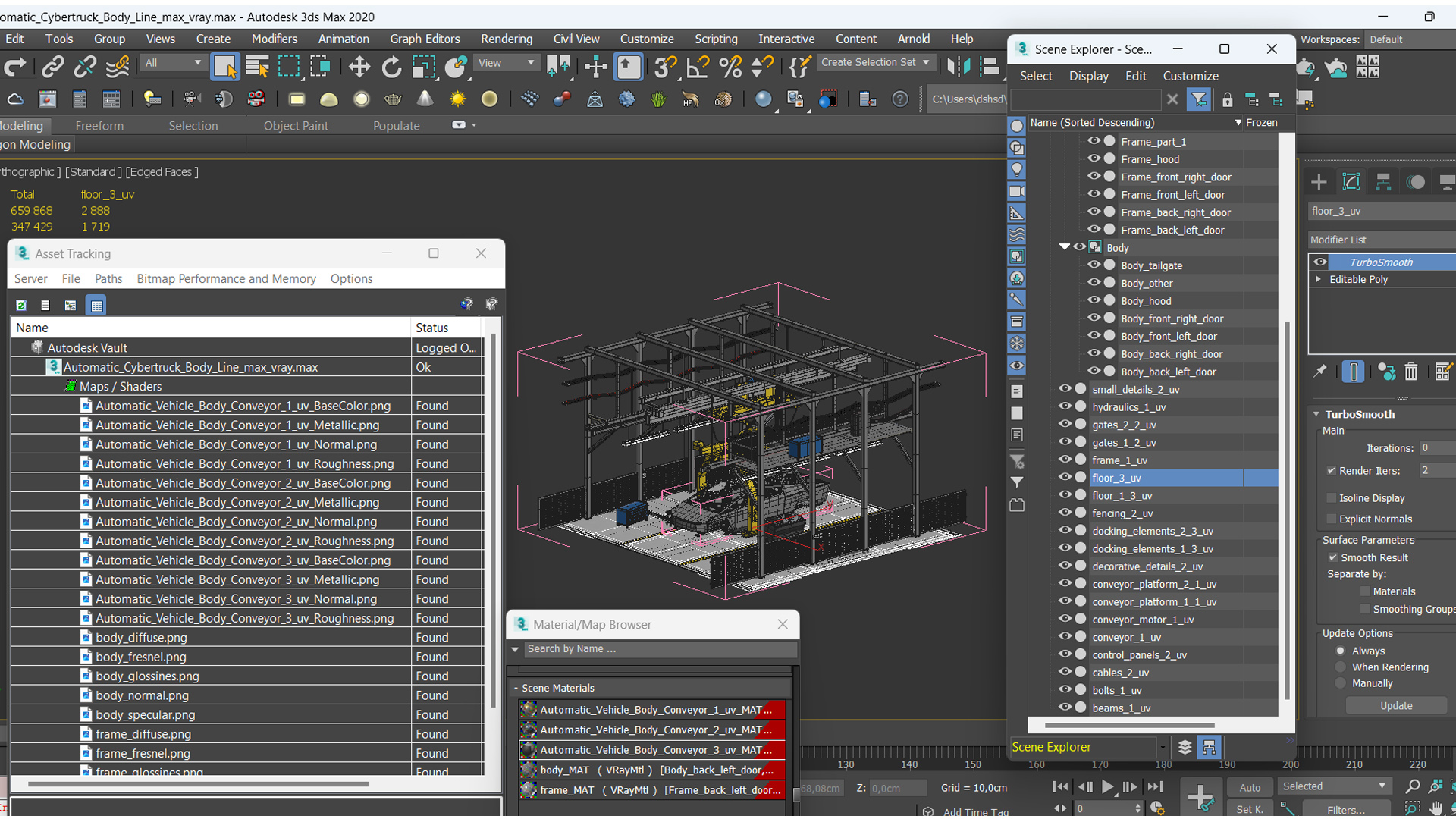This screenshot has width=1456, height=819.
Task: Activate Select and Move tool
Action: coord(359,67)
